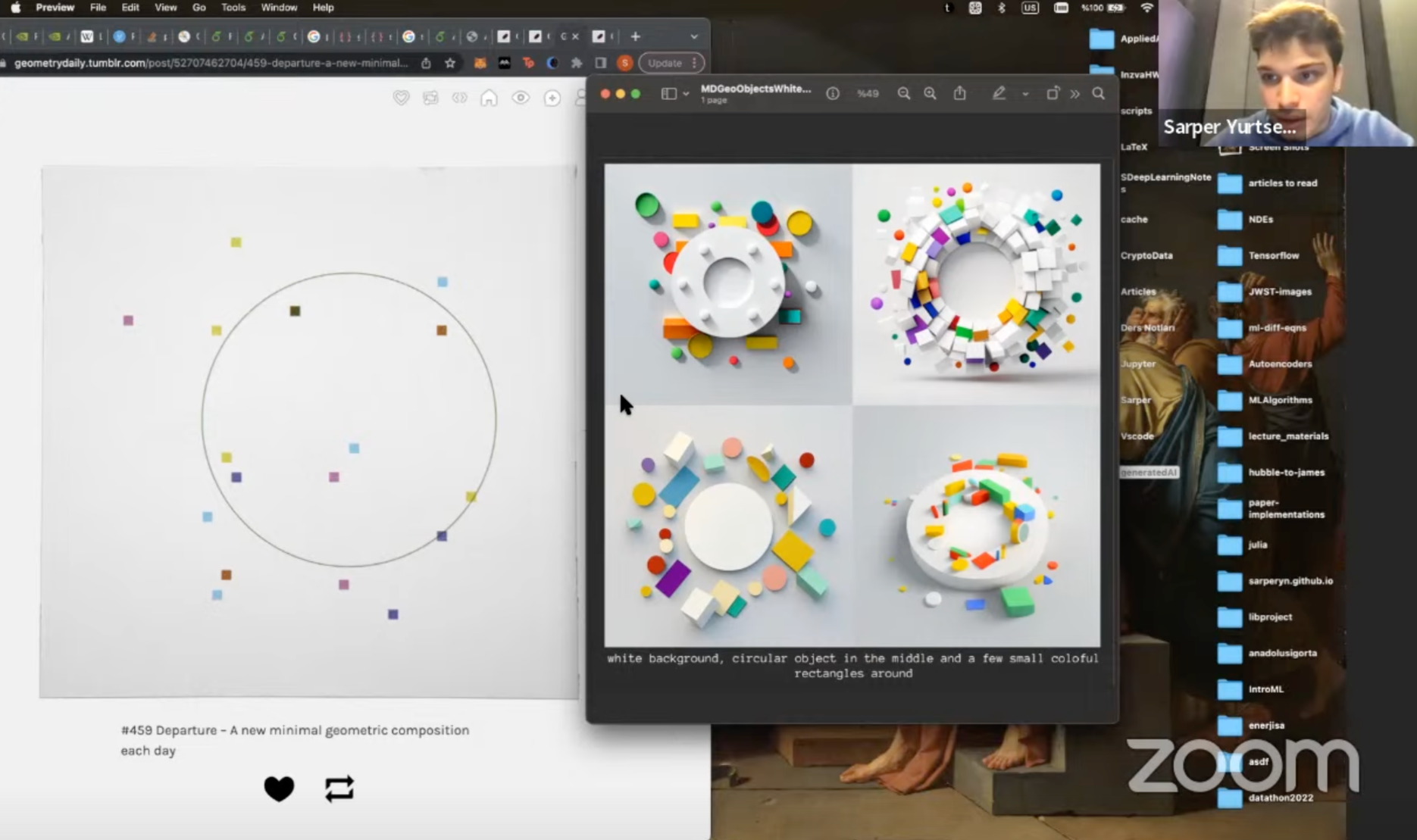Open Search in the Preview toolbar

pos(1098,94)
